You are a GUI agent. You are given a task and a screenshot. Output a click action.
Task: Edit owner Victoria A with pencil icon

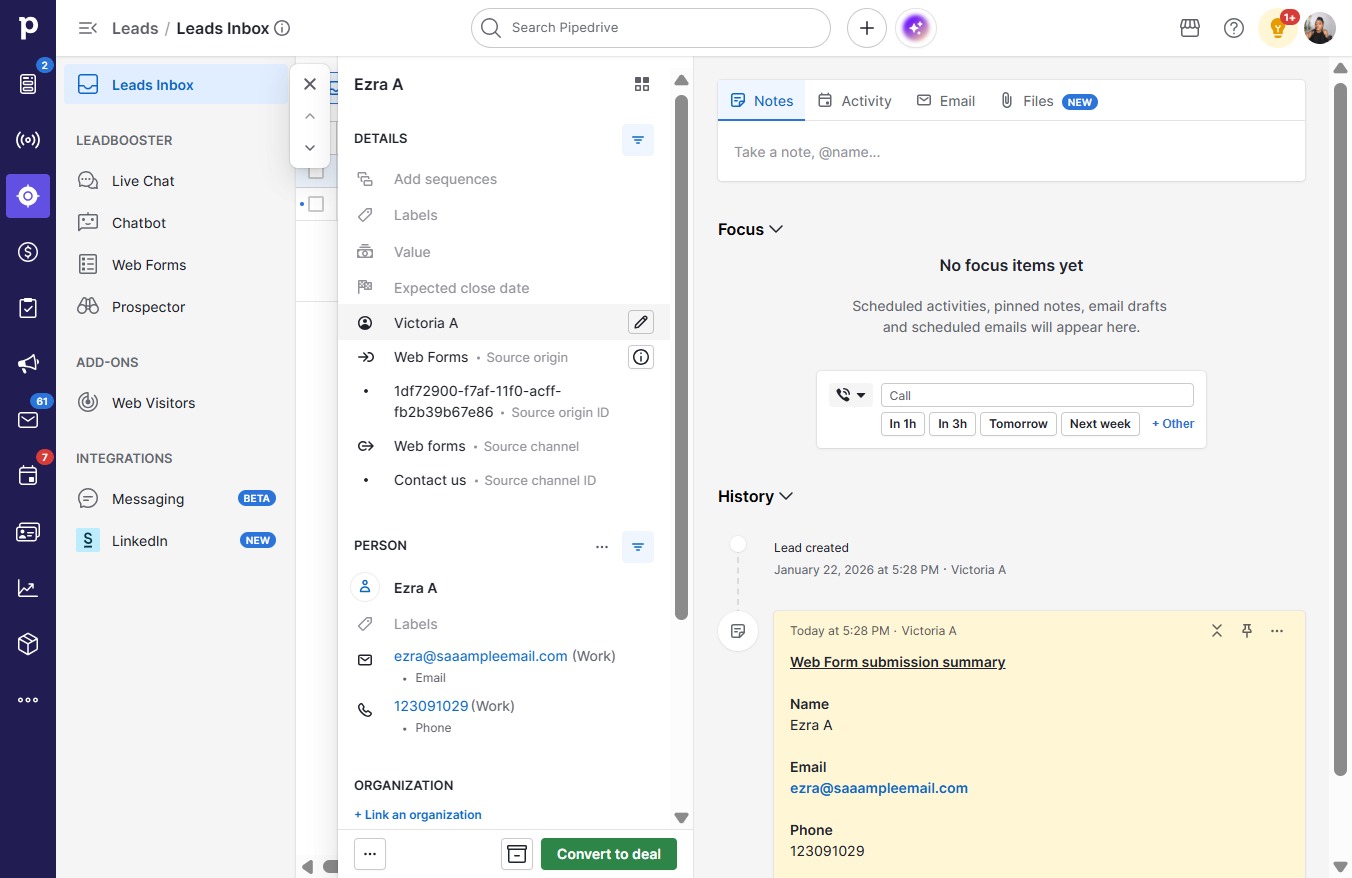point(641,322)
